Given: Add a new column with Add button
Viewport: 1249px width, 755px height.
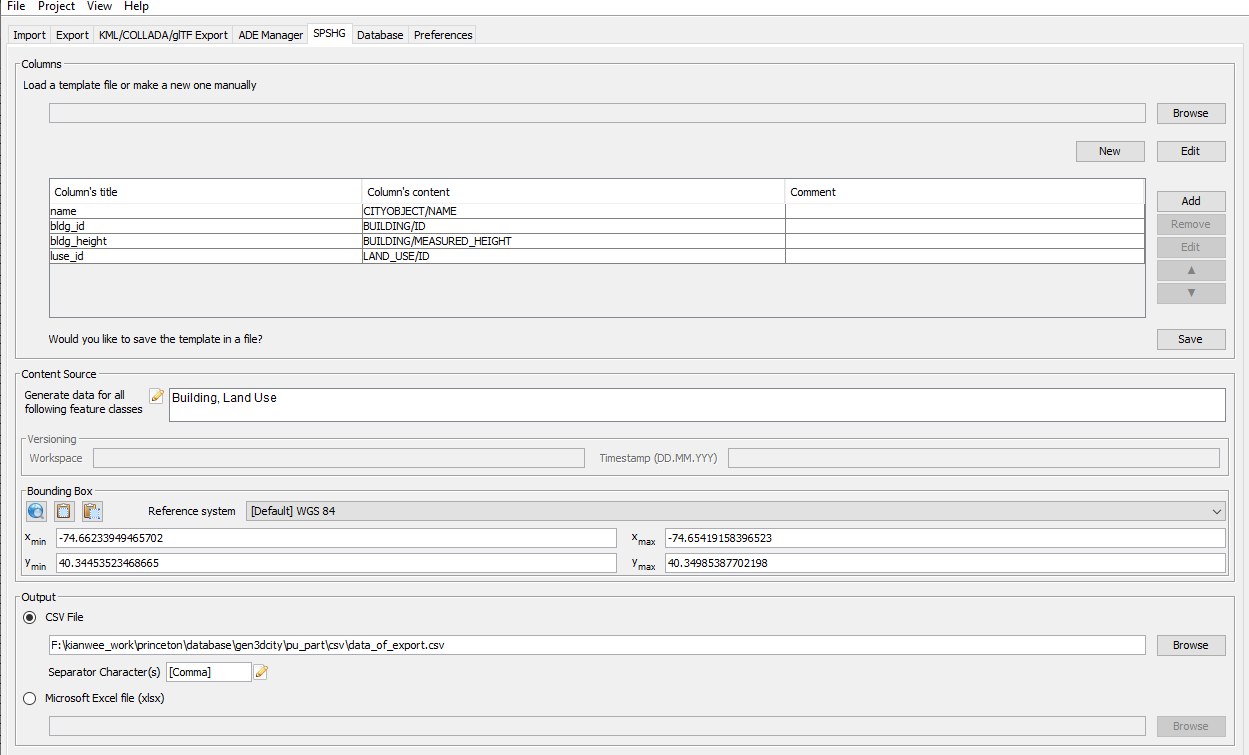Looking at the screenshot, I should point(1191,201).
